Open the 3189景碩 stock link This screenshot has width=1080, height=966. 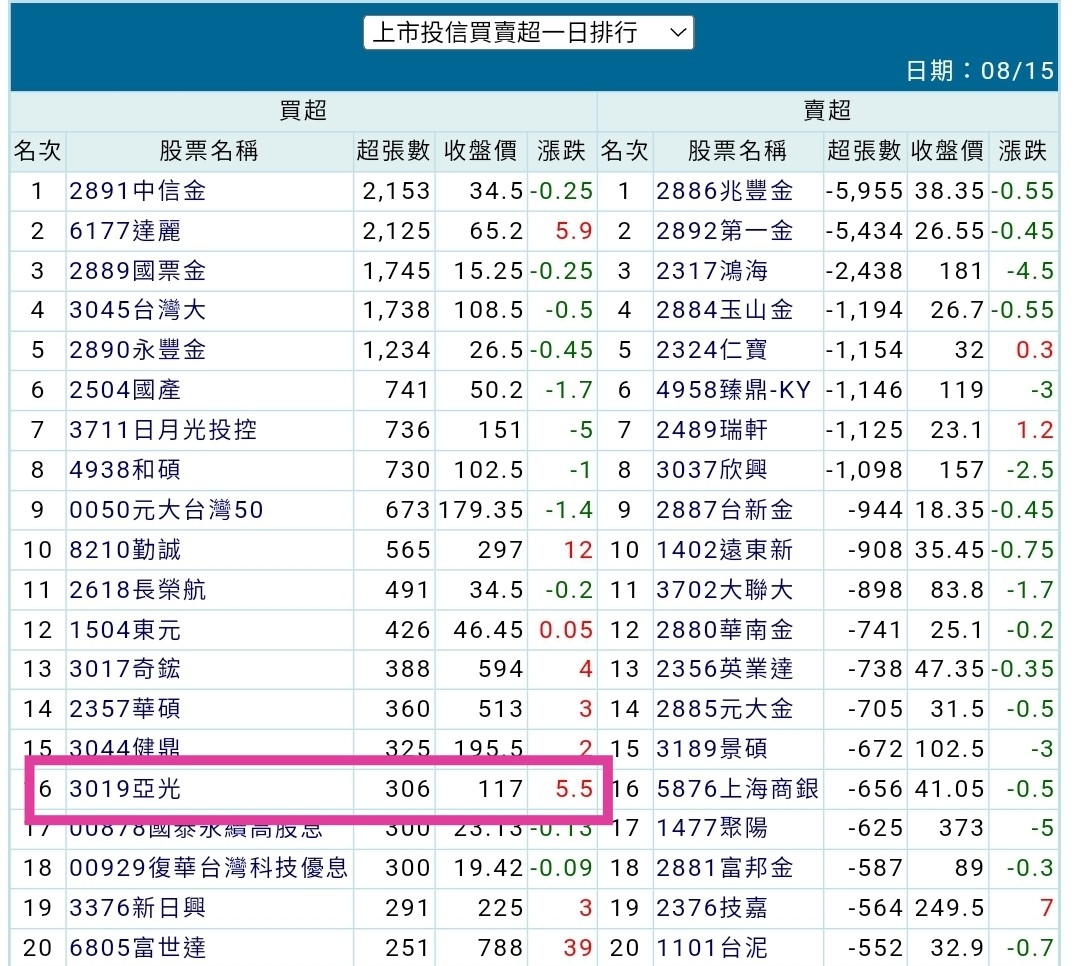[x=712, y=749]
